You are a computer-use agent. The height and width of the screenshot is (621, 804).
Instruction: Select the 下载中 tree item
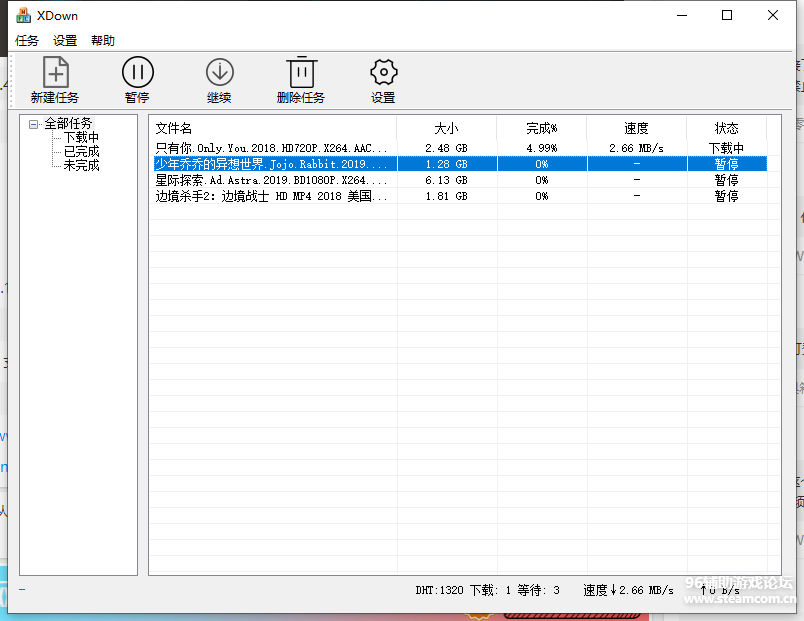pos(81,138)
